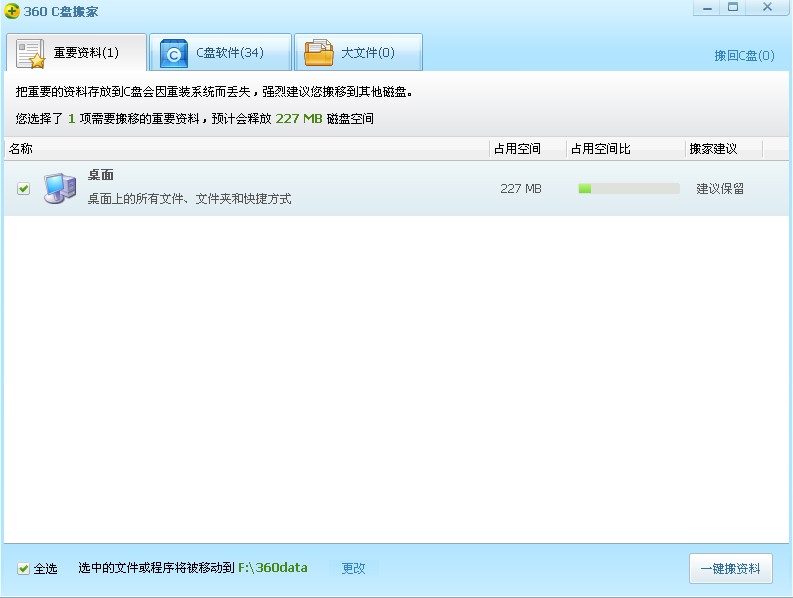This screenshot has width=793, height=598.
Task: Sort by the 名称 column header
Action: [247, 149]
